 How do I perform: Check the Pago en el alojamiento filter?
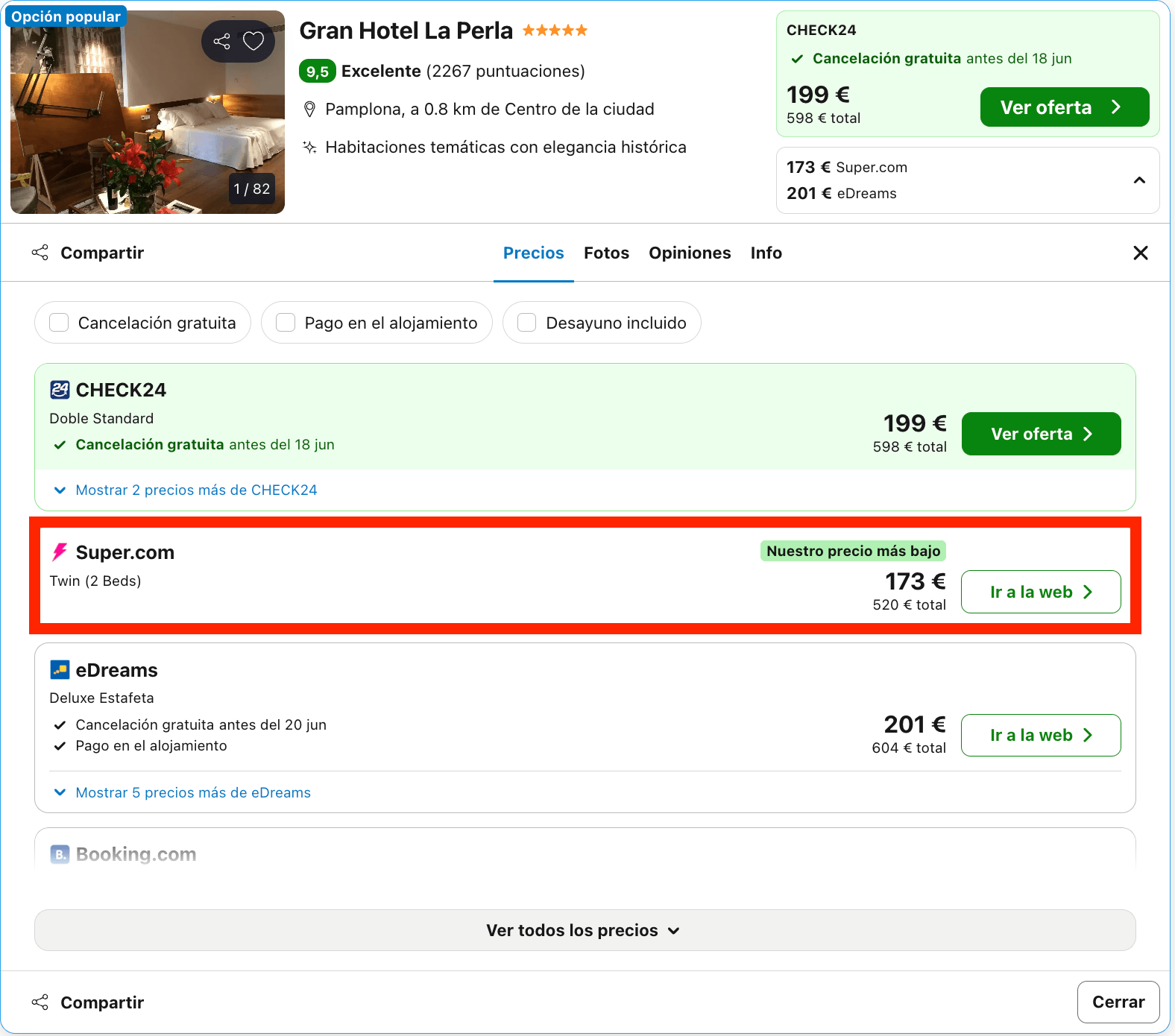click(x=286, y=323)
